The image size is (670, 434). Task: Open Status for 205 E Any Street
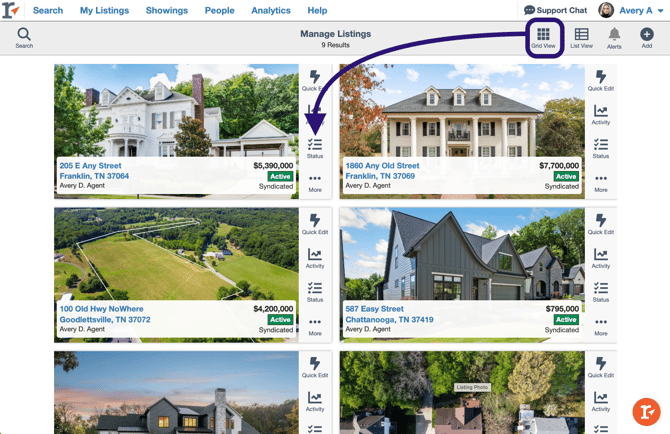tap(315, 148)
